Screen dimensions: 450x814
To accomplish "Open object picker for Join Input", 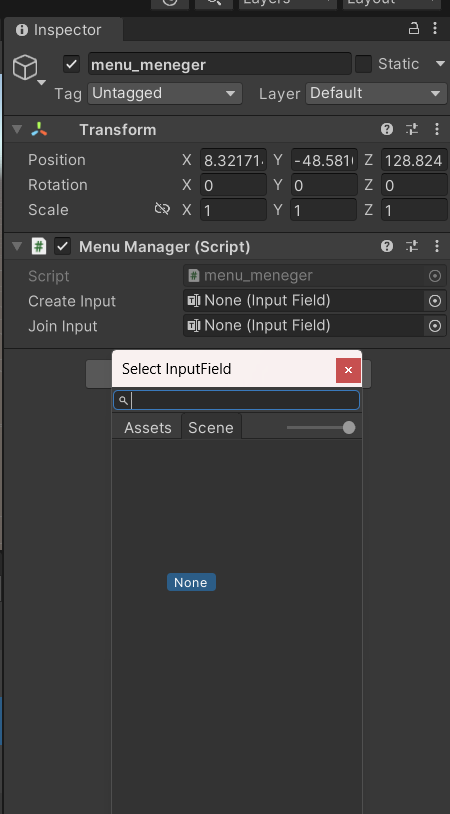I will (x=435, y=325).
